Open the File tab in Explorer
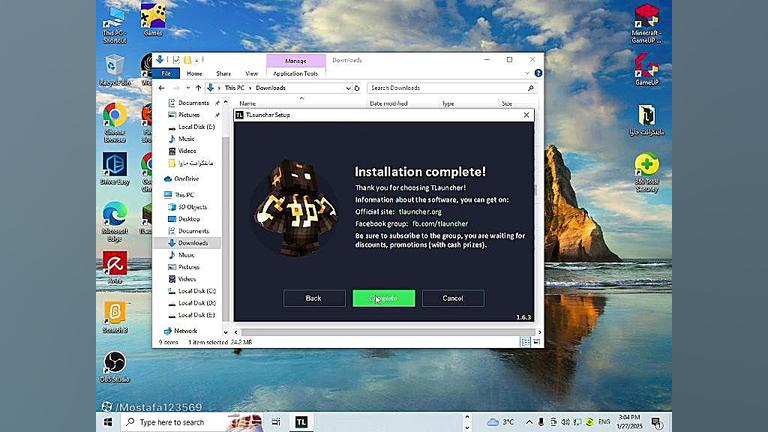 (x=166, y=73)
